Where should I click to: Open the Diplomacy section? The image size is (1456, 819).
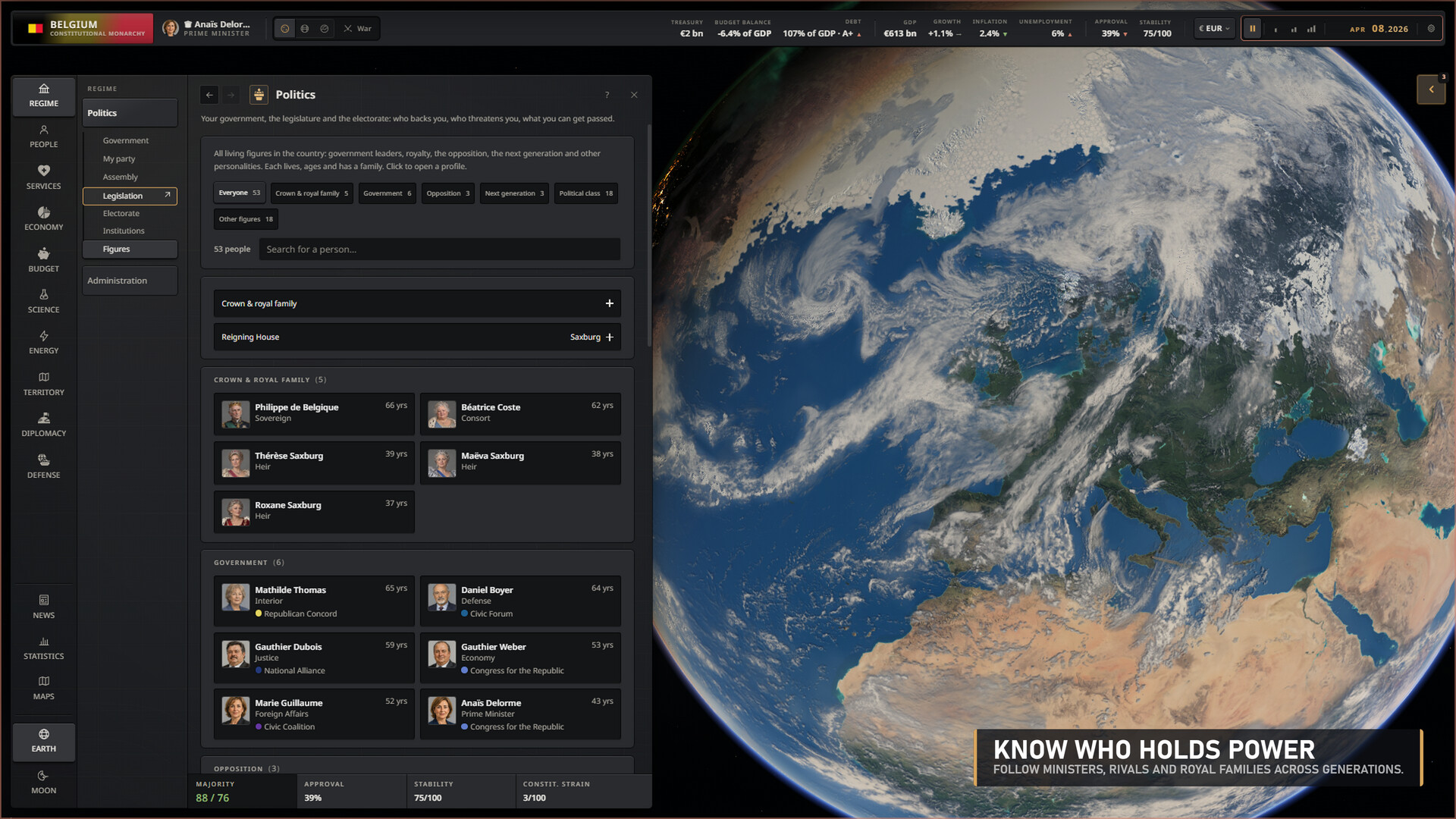(43, 425)
